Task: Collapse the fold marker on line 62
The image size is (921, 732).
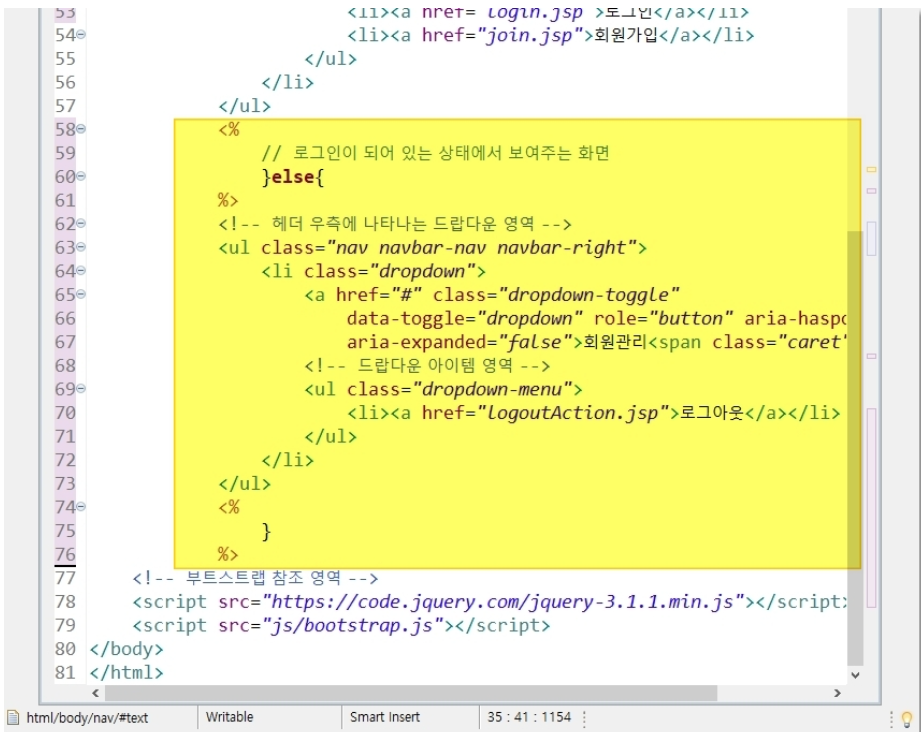Action: pos(81,223)
